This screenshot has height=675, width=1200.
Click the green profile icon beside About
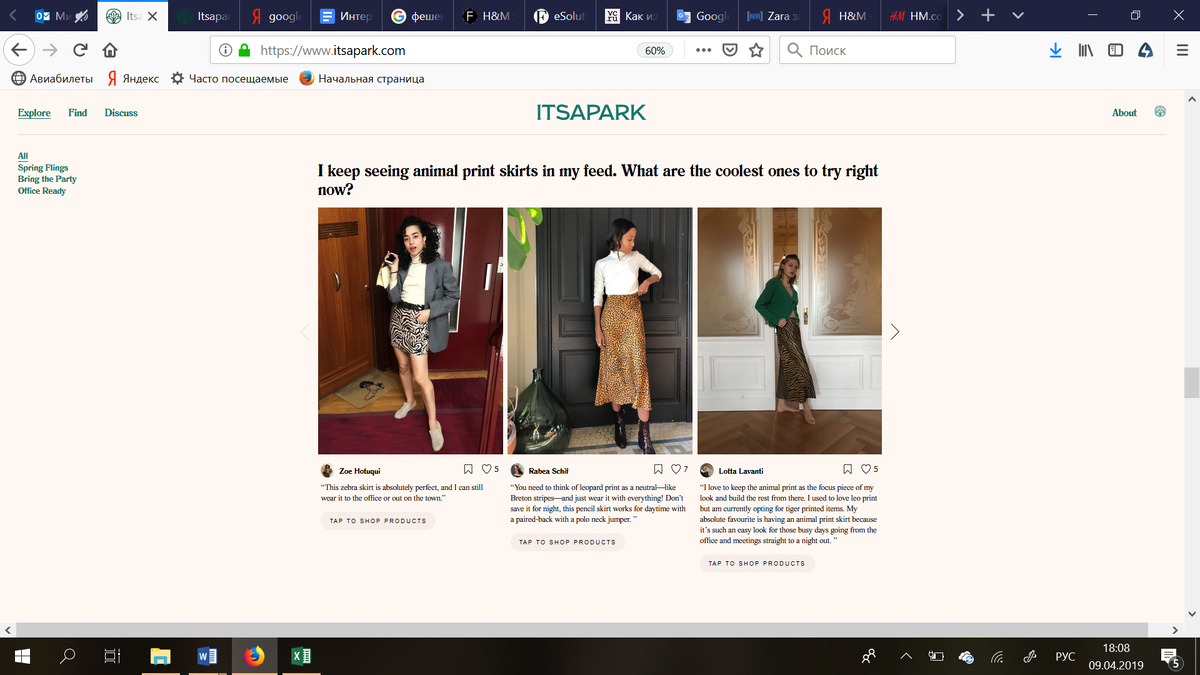(x=1160, y=112)
